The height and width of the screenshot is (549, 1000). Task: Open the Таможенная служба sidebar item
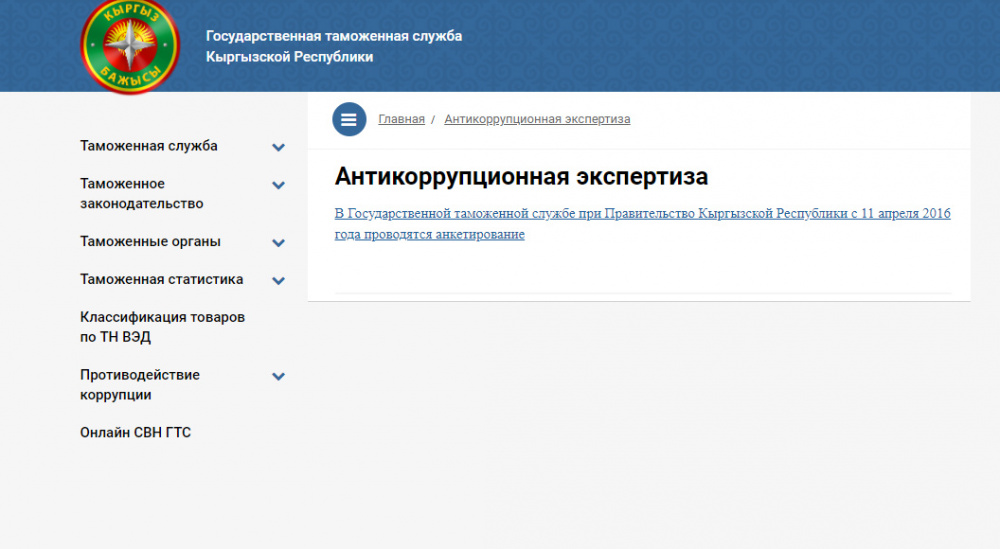pyautogui.click(x=149, y=146)
